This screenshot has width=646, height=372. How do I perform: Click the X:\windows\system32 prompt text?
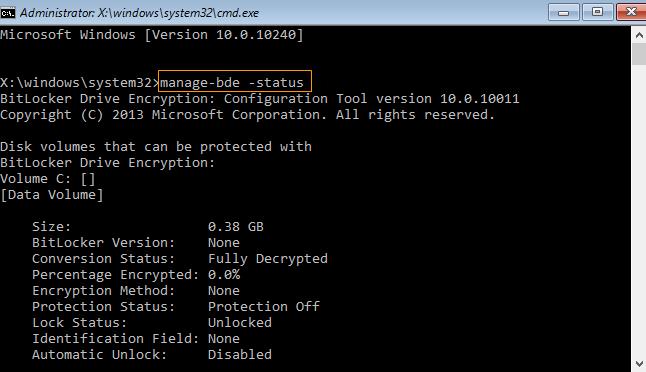click(77, 83)
